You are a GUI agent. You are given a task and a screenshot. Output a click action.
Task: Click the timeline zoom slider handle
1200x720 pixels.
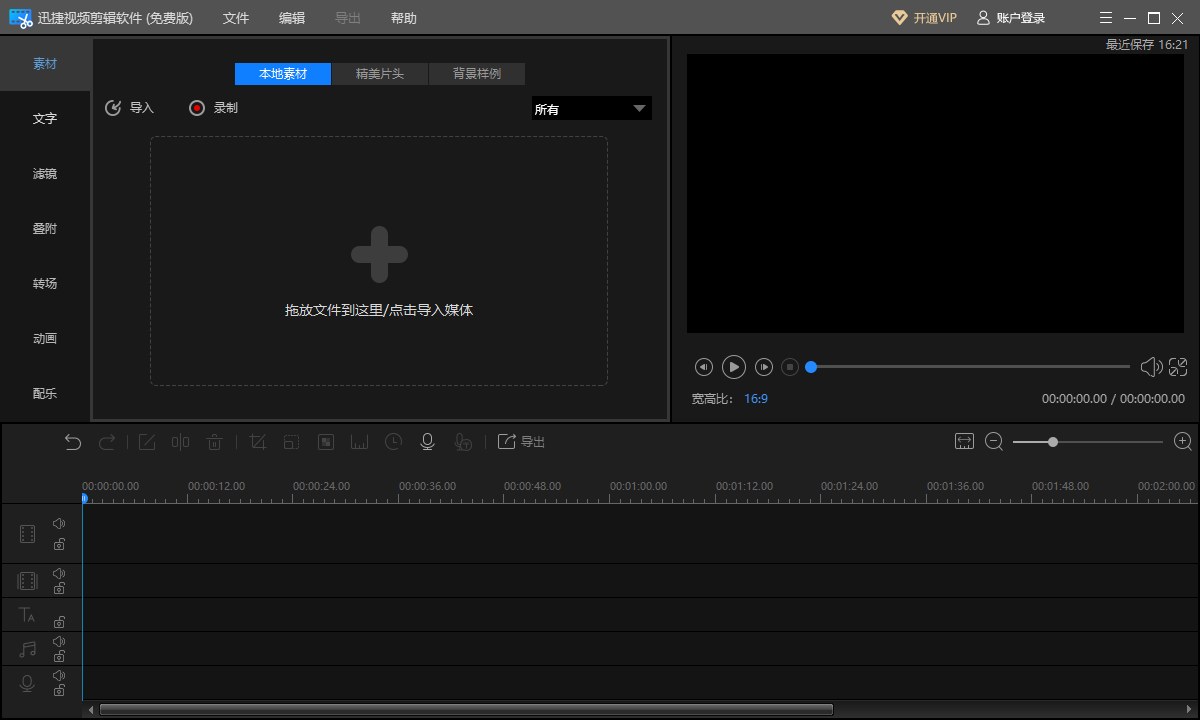[1053, 441]
